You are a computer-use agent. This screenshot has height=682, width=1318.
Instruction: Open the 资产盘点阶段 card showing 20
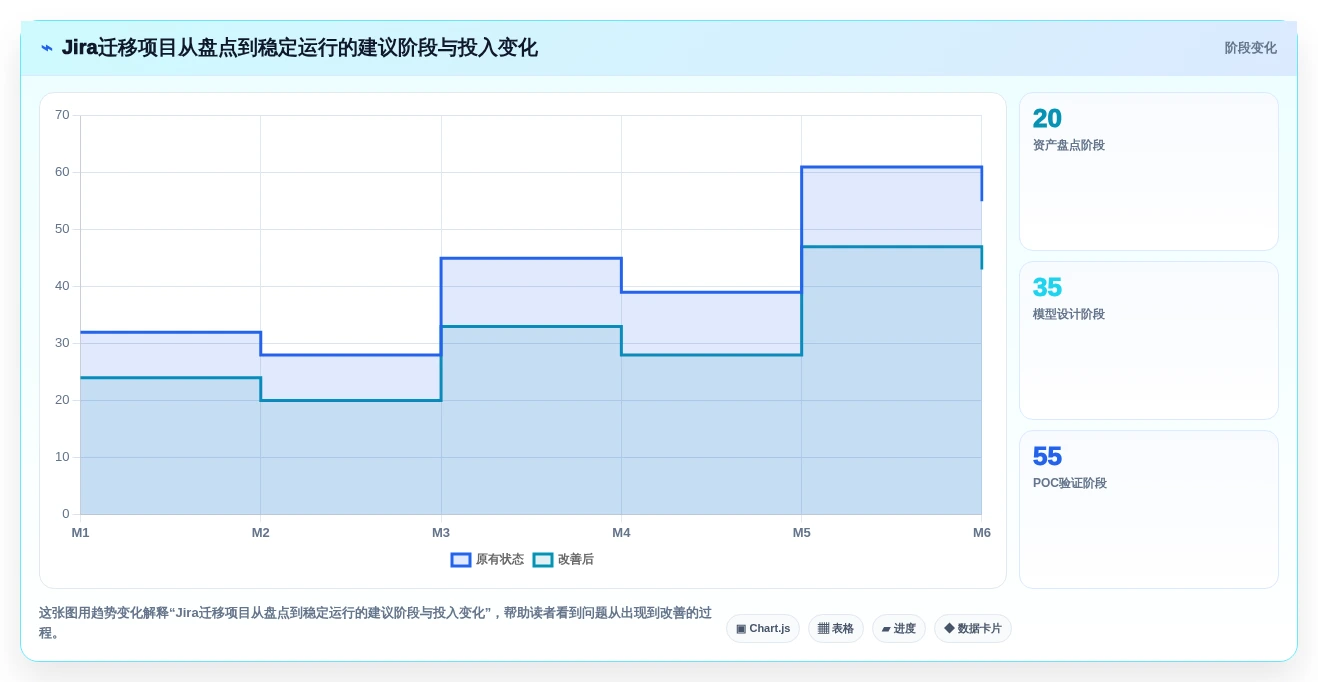(x=1149, y=171)
